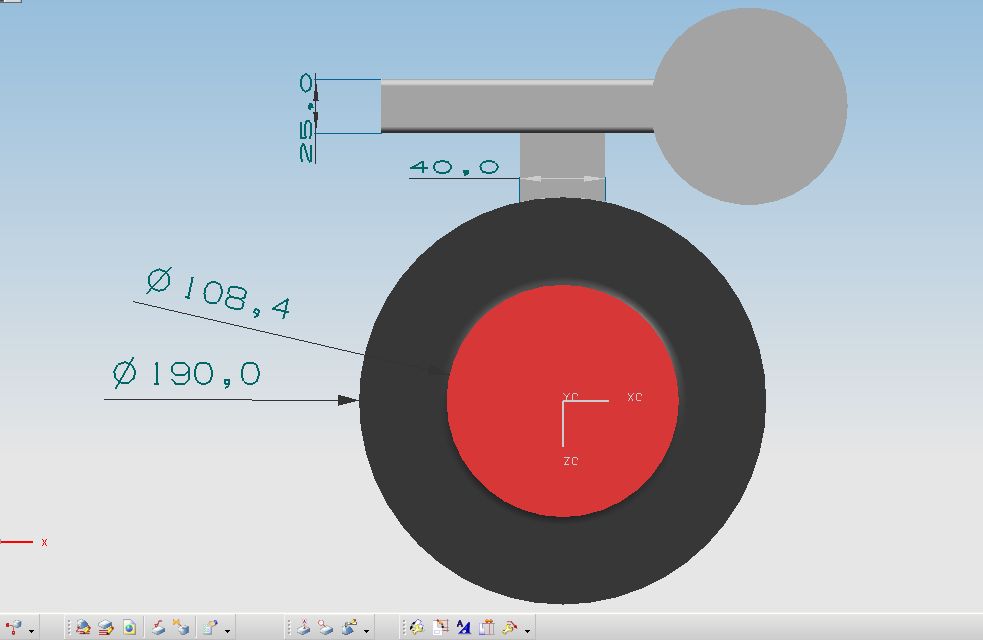
Task: Select the horizontal gray bar
Action: 517,106
